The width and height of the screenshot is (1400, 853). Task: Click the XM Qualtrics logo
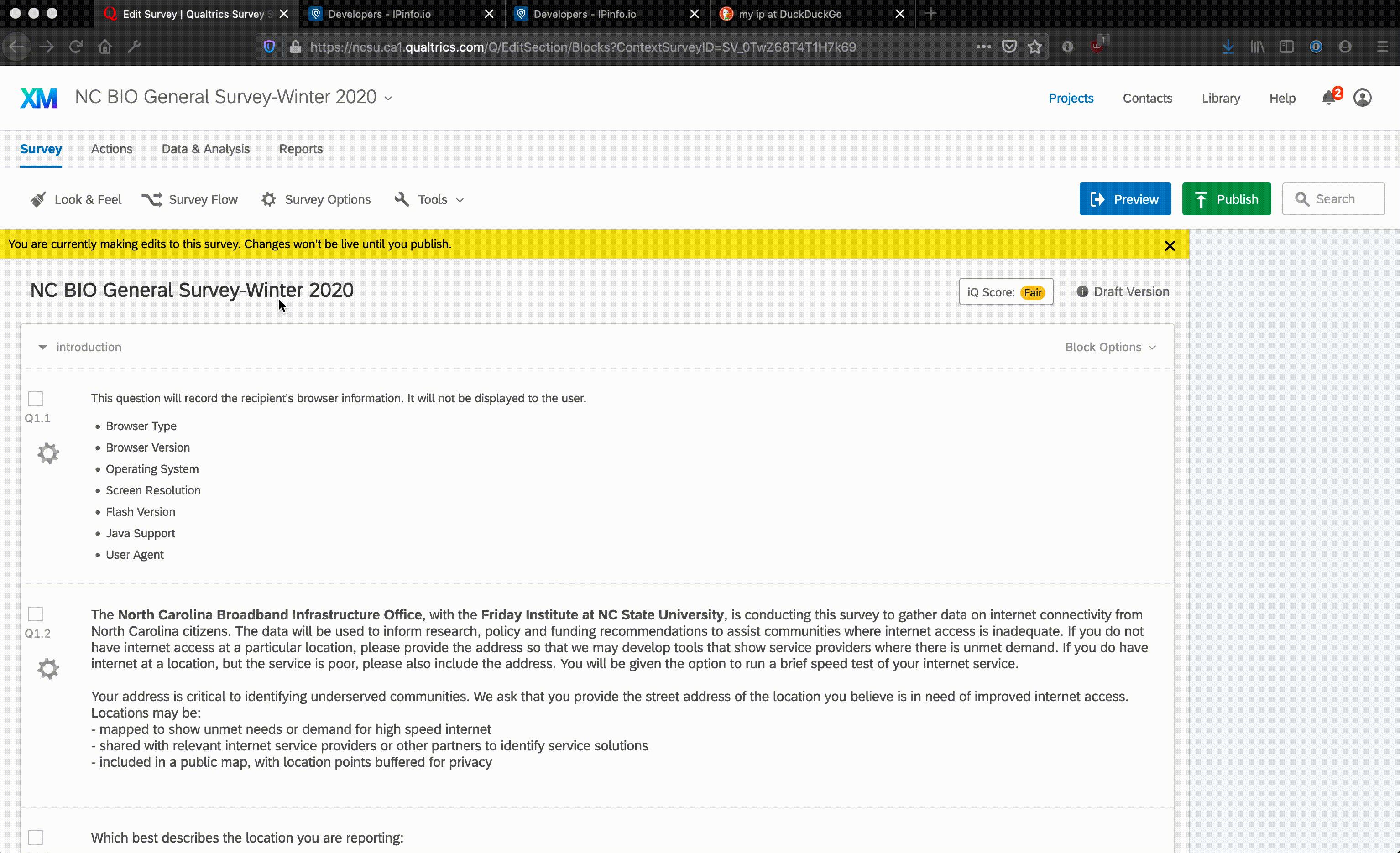pos(39,98)
